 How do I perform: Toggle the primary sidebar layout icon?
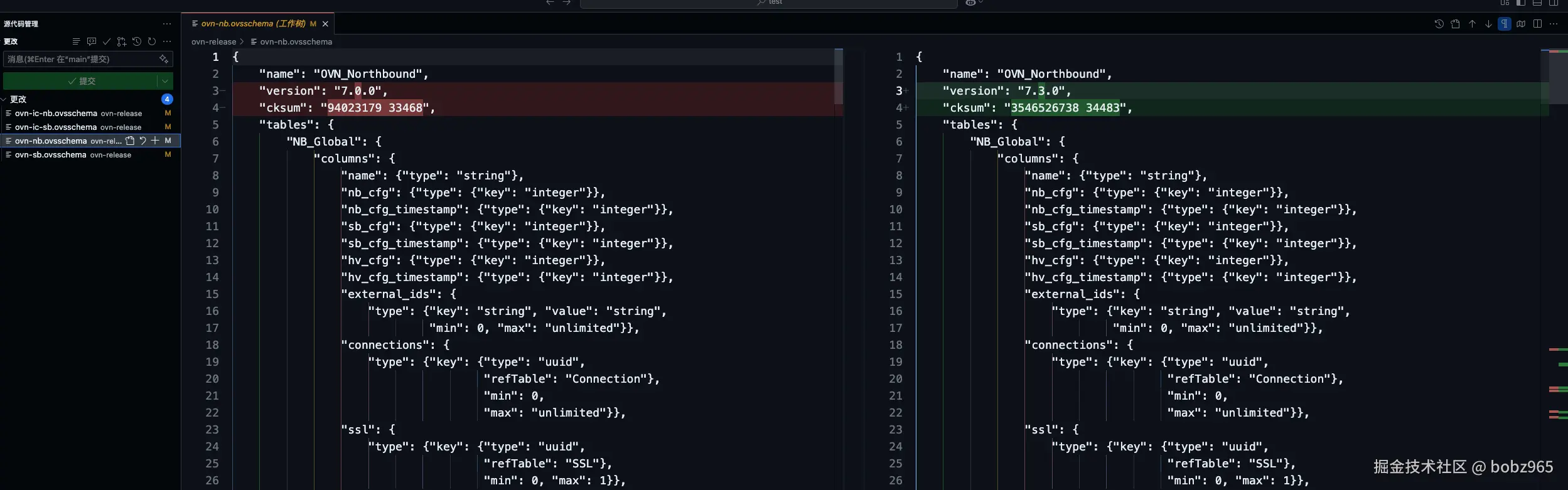[x=1521, y=3]
